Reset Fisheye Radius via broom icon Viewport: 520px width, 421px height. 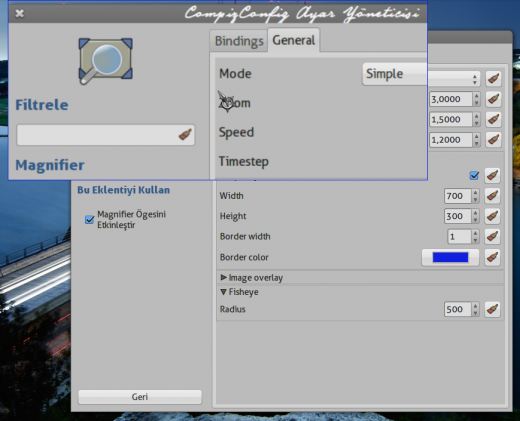(x=492, y=309)
